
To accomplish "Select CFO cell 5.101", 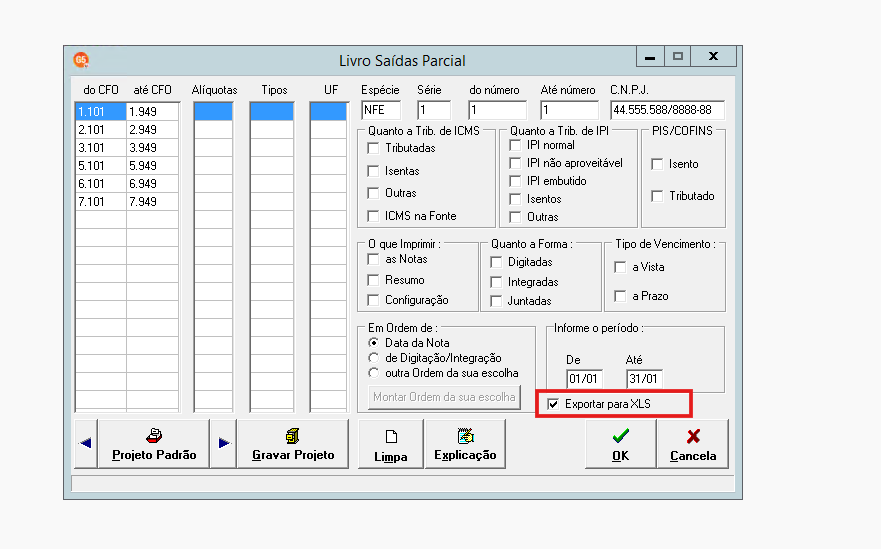I will (x=101, y=165).
